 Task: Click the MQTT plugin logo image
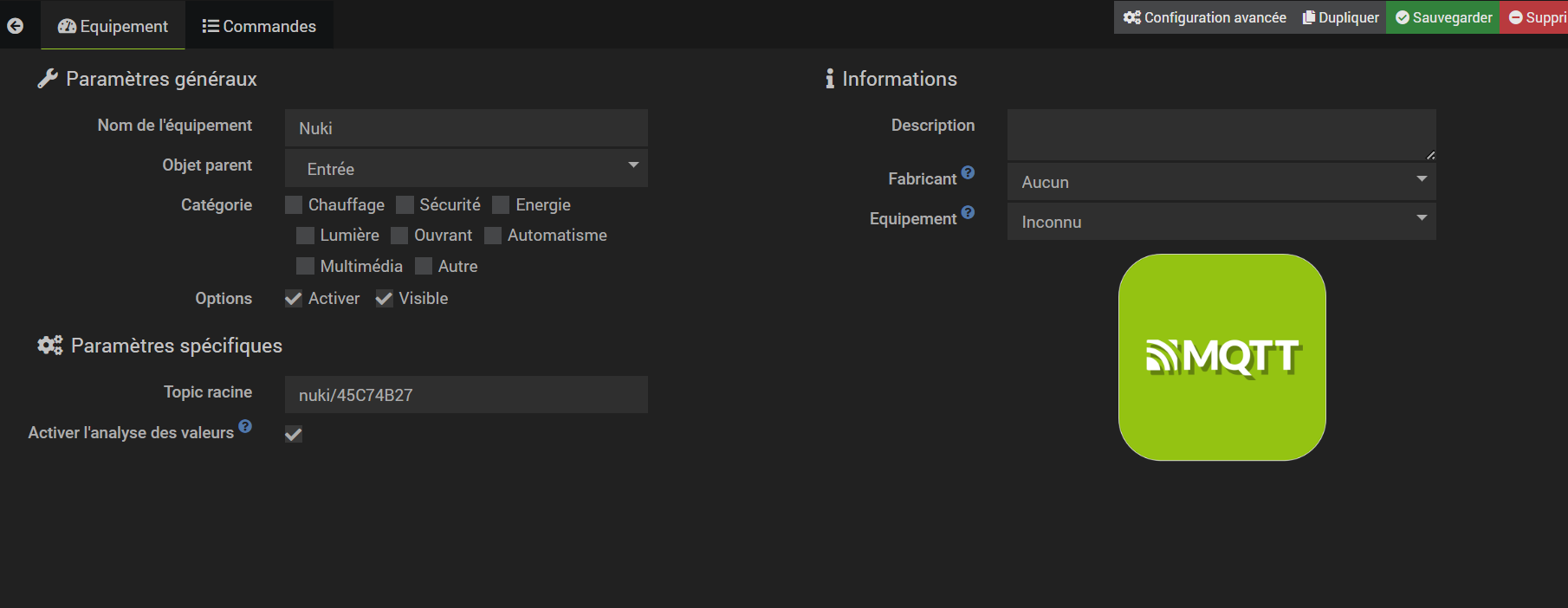[x=1221, y=357]
